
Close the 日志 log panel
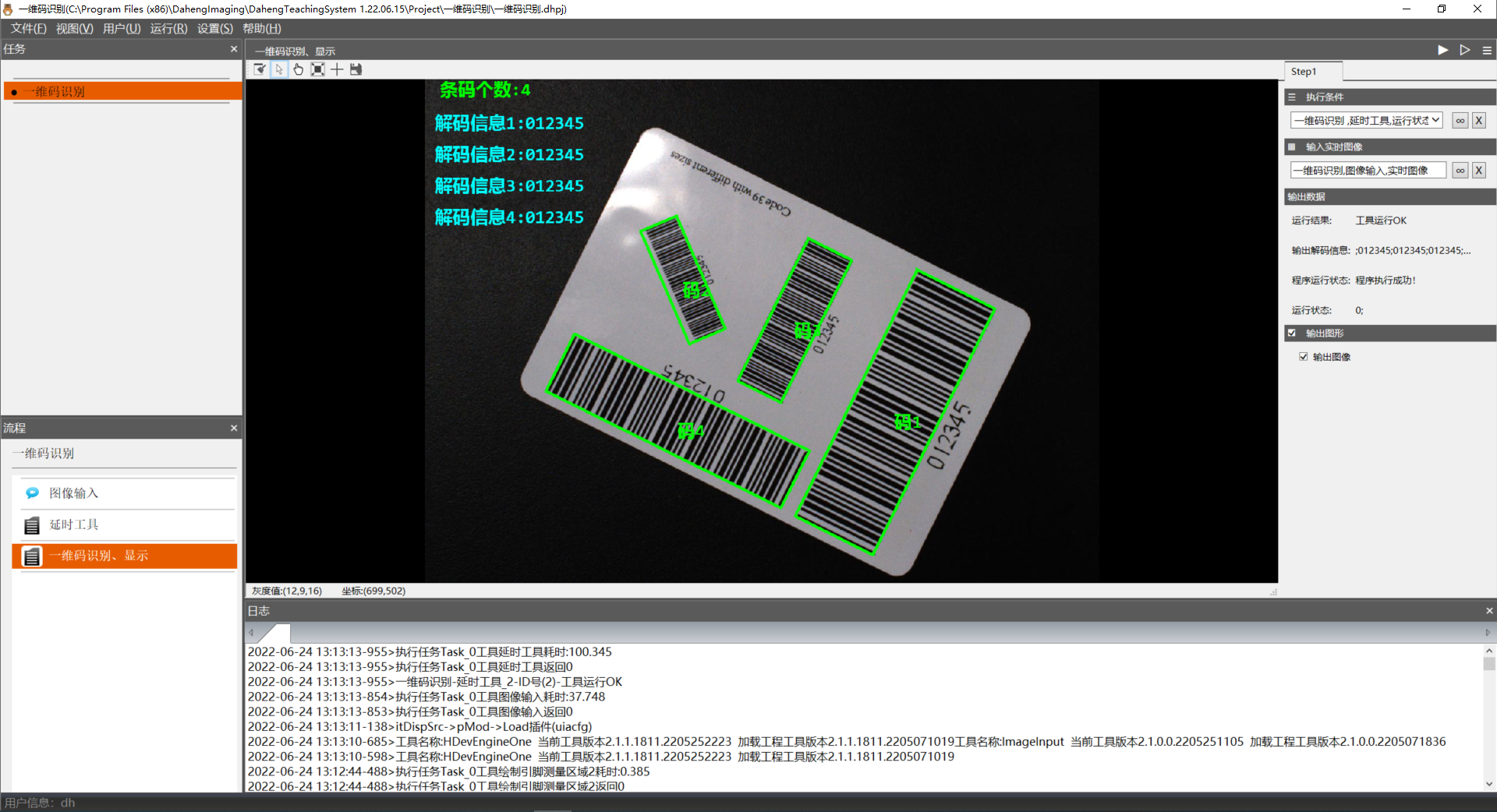[x=1489, y=611]
